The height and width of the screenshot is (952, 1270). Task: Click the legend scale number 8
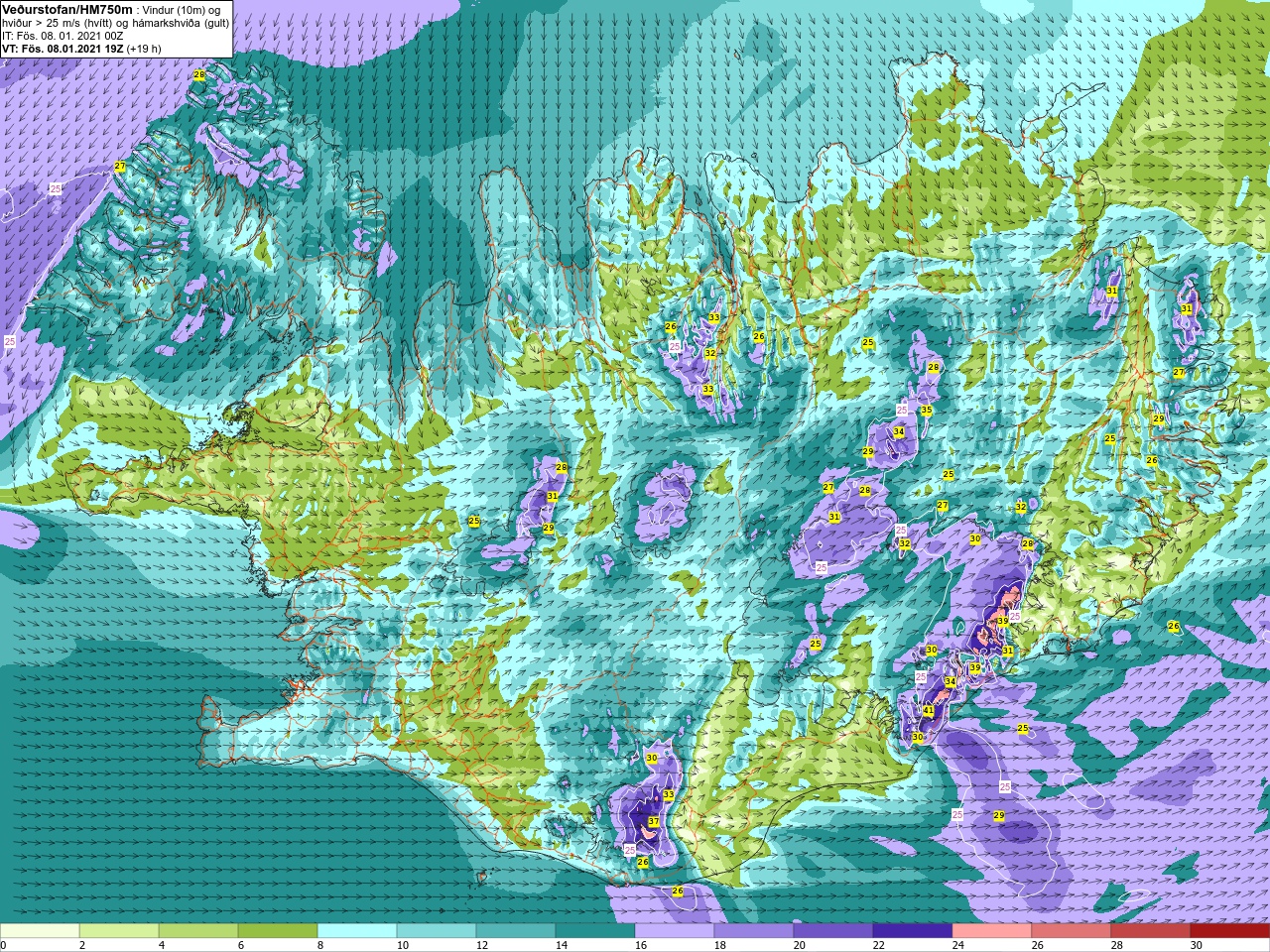pyautogui.click(x=319, y=945)
